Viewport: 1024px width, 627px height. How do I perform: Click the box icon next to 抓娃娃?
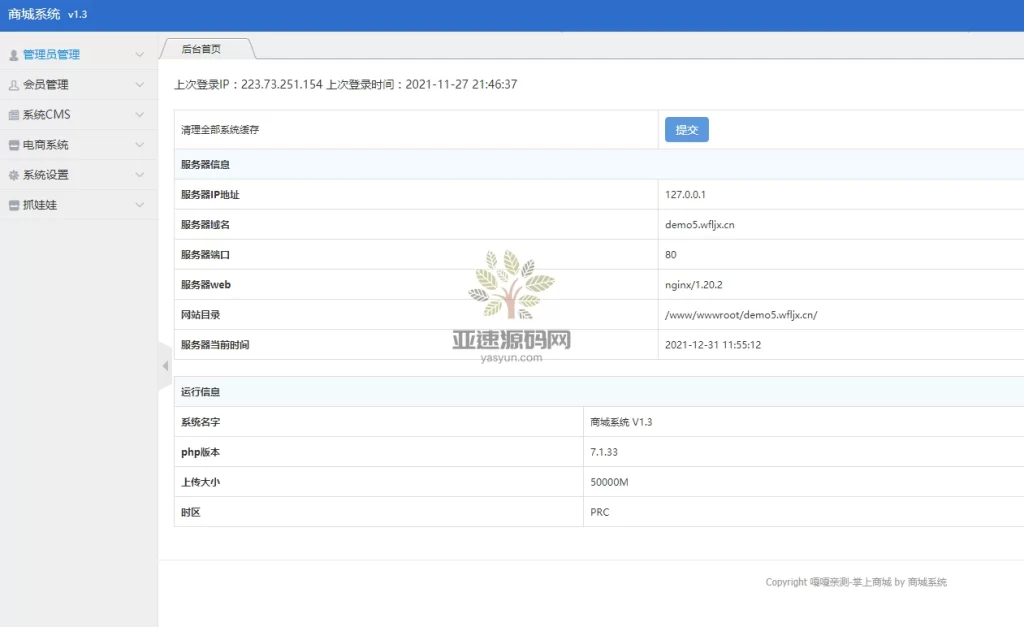click(x=13, y=204)
